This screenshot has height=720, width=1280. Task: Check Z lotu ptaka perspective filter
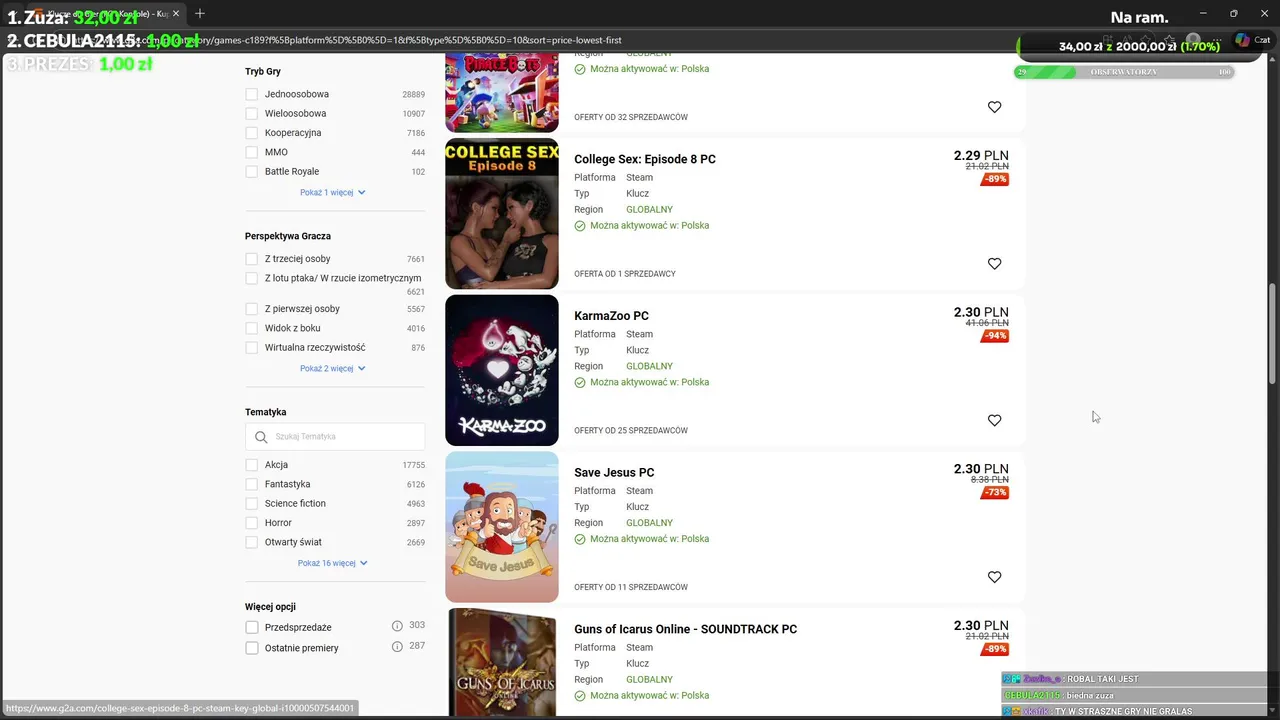(x=252, y=278)
